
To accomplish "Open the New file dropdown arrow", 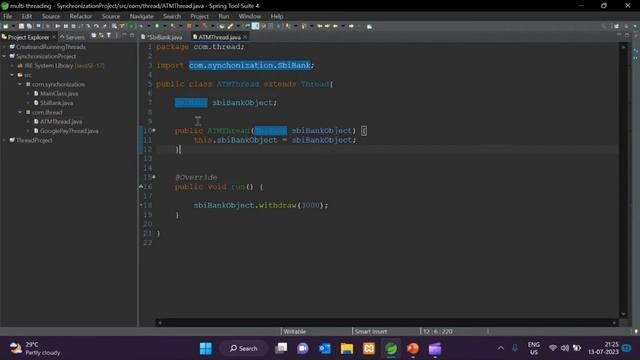I will click(x=13, y=26).
